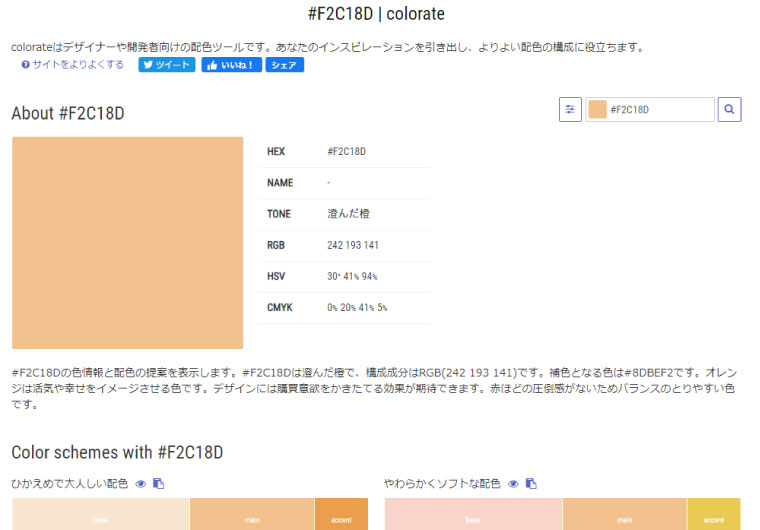
Task: Click the TONE value 澄んだ橙
Action: pyautogui.click(x=348, y=214)
